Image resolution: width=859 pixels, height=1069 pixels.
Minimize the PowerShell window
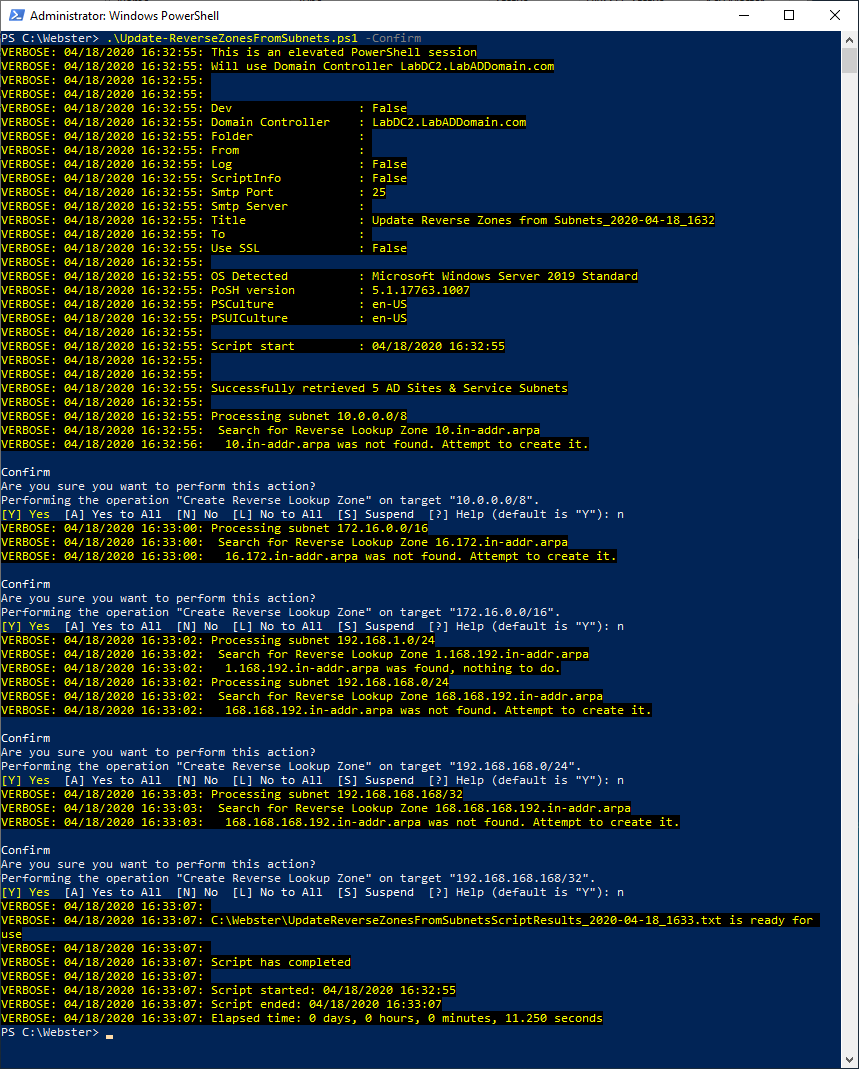pos(743,16)
